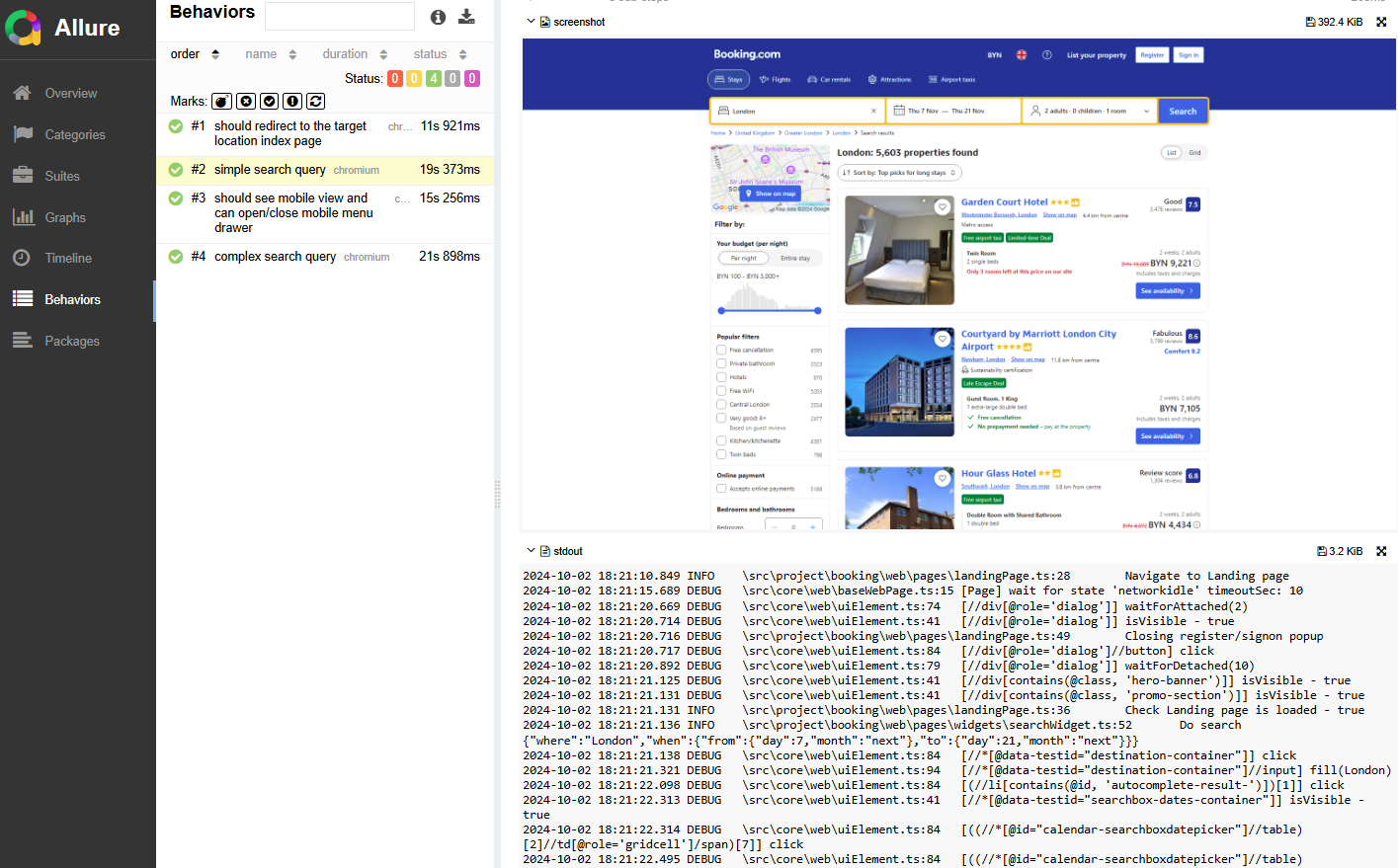Click the Register button in Booking screenshot

point(1152,55)
